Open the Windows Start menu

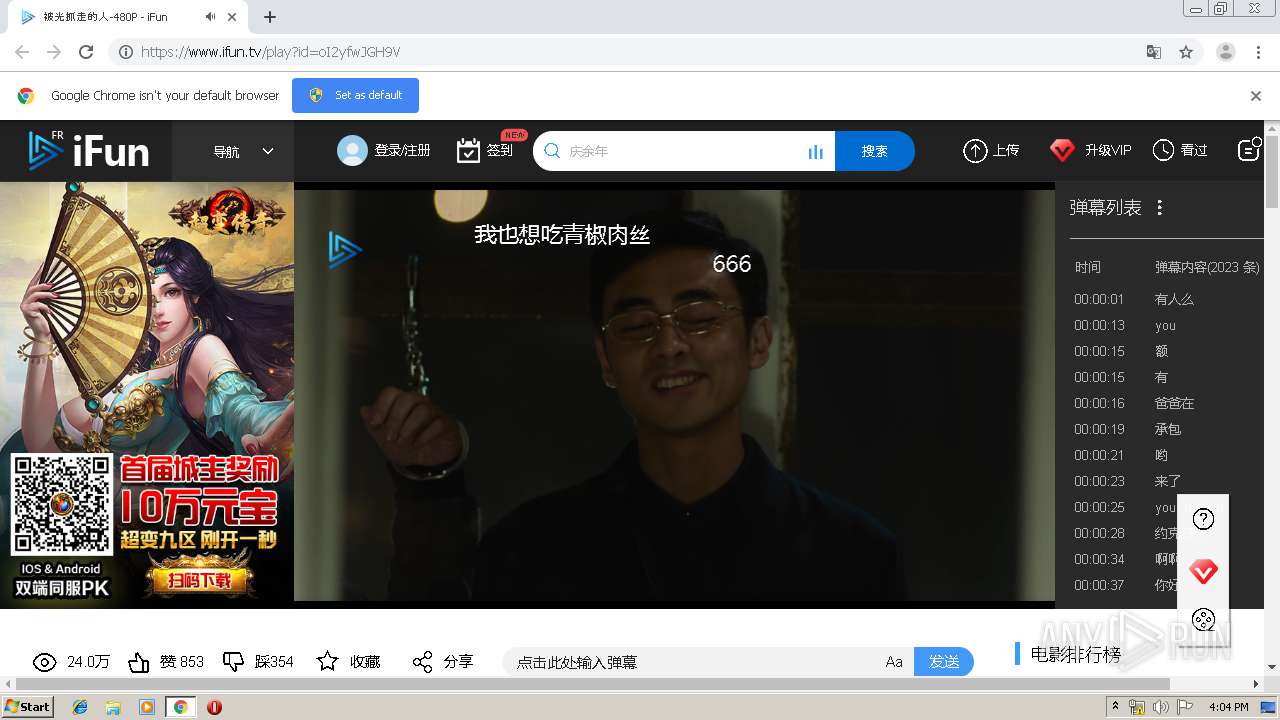(x=27, y=706)
